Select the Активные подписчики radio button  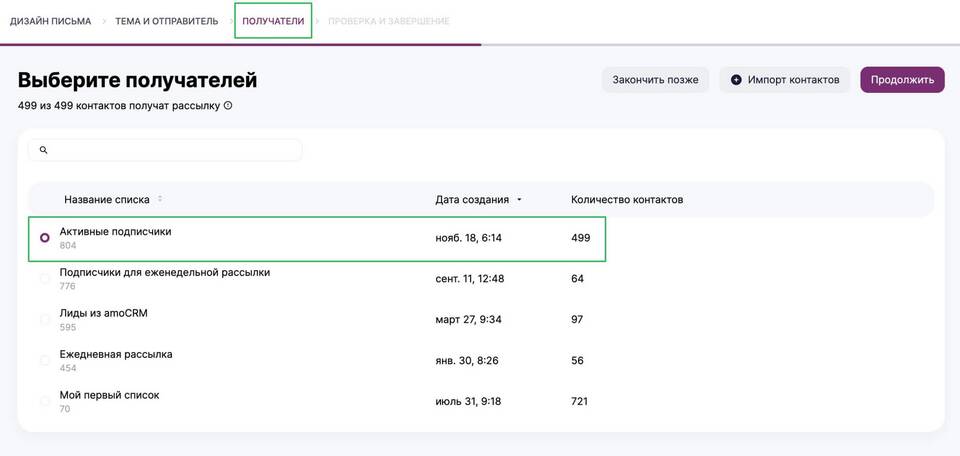(45, 238)
